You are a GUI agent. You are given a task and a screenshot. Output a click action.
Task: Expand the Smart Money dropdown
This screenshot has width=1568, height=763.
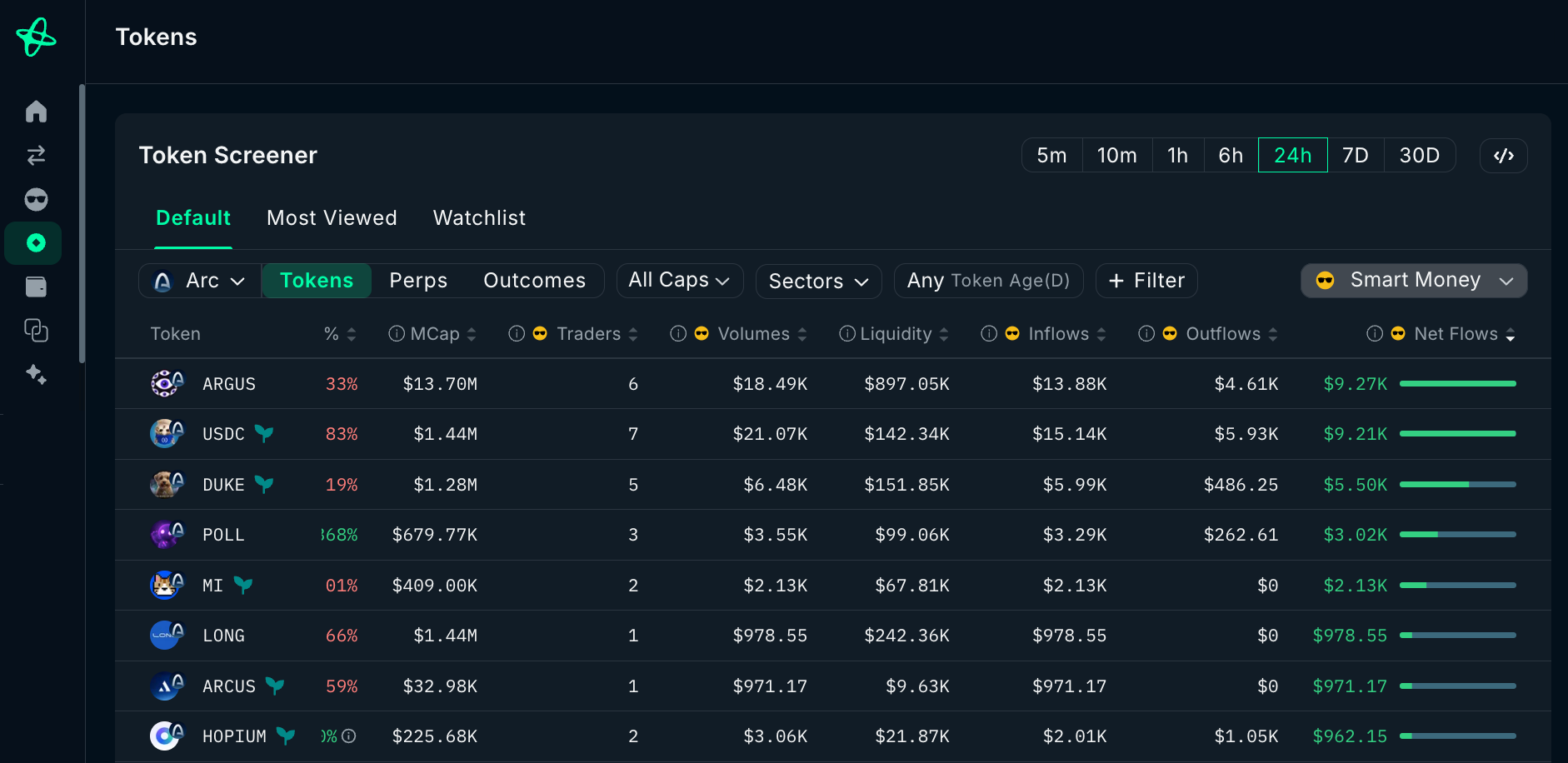[1414, 281]
